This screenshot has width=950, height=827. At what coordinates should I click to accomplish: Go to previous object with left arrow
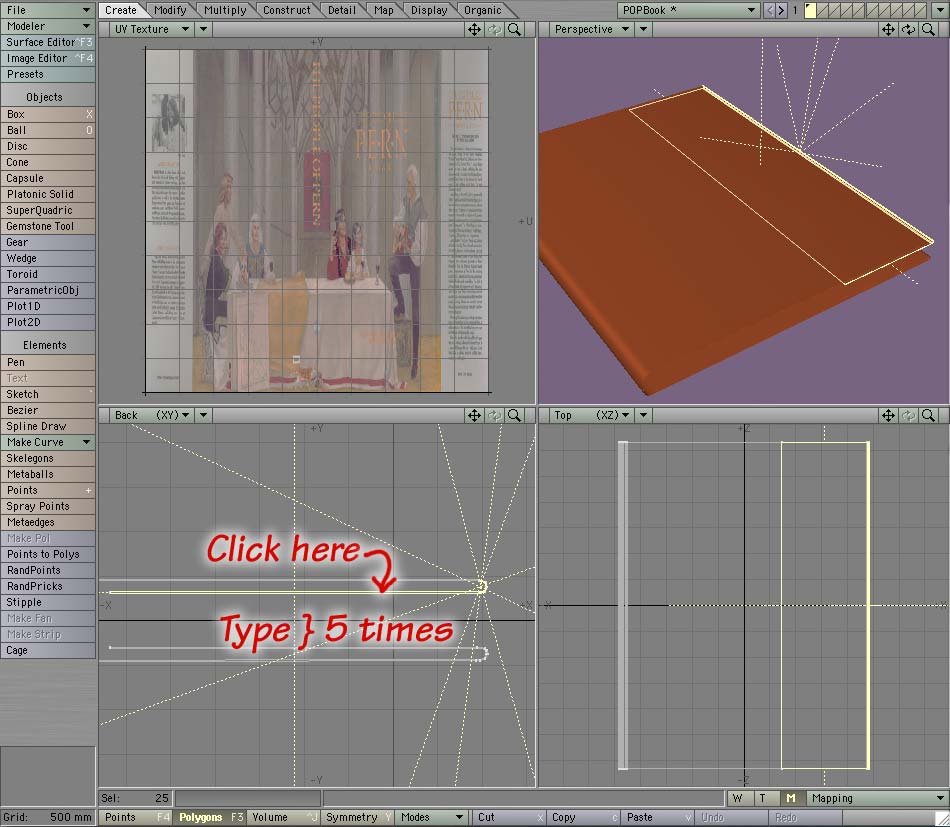click(769, 10)
